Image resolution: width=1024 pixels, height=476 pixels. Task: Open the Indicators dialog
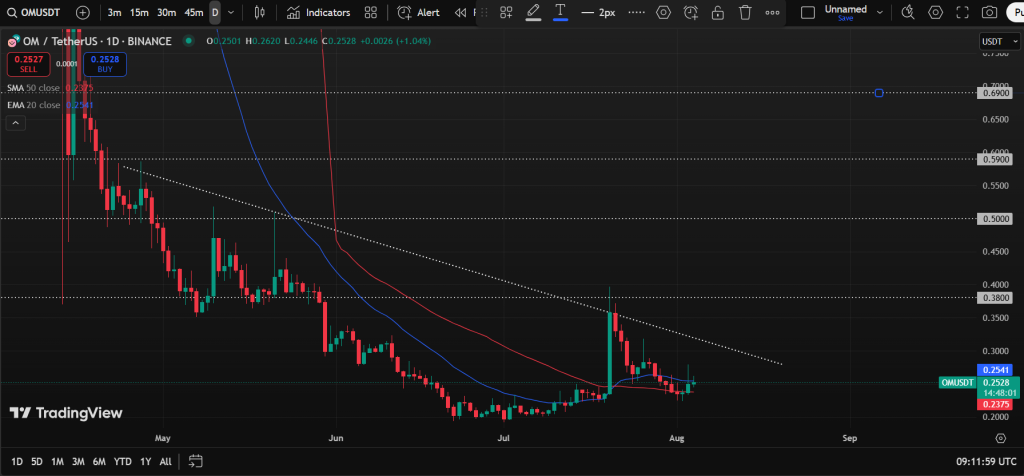point(319,12)
